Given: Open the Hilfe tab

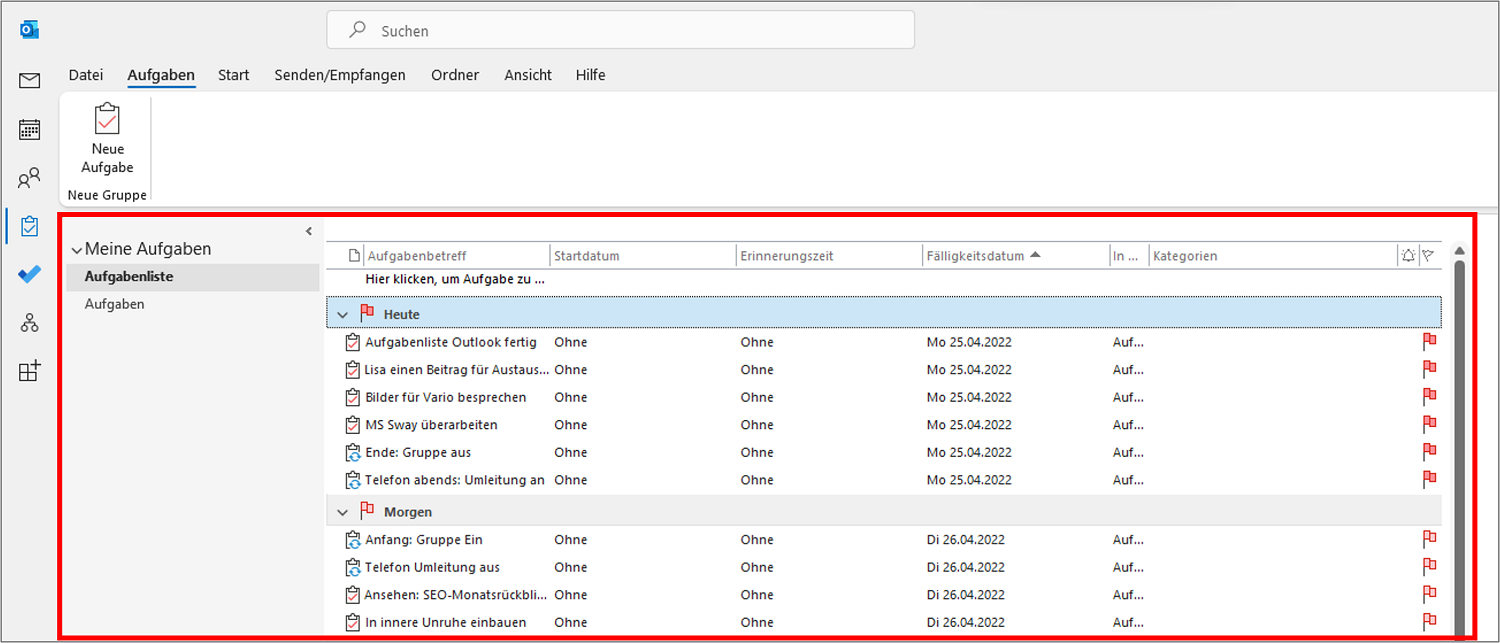Looking at the screenshot, I should [590, 75].
